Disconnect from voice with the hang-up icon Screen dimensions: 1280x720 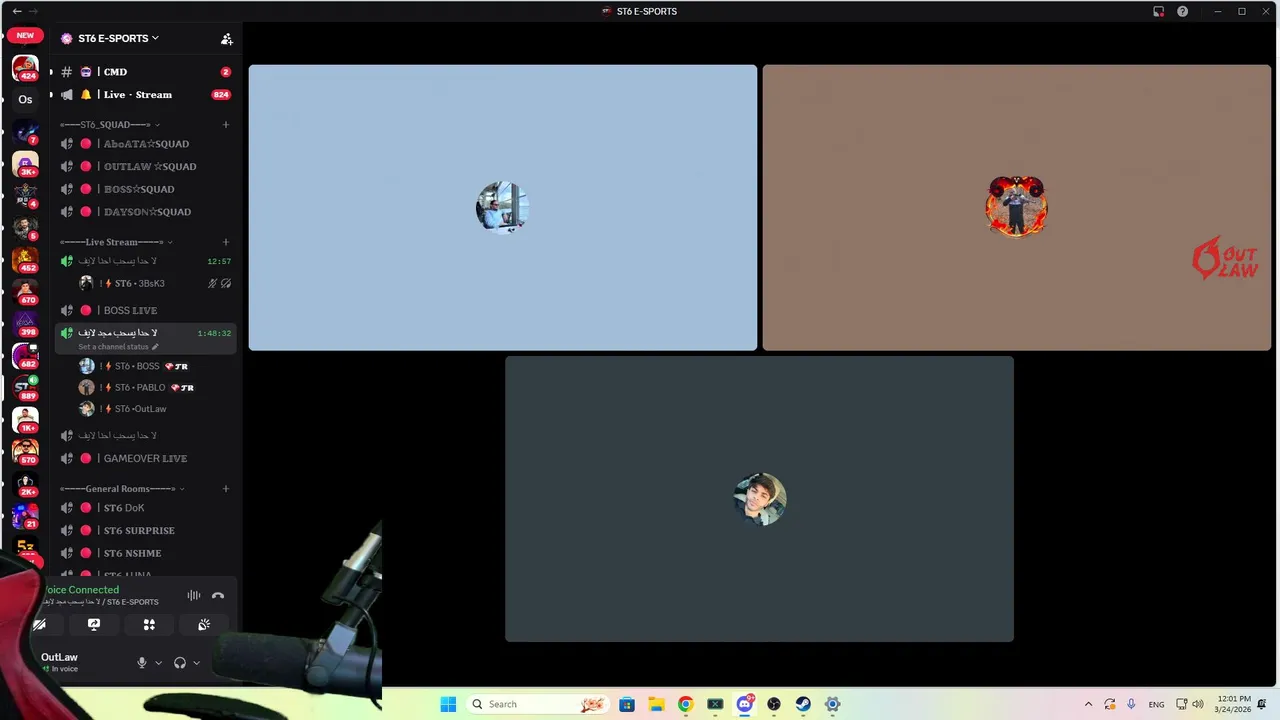218,596
